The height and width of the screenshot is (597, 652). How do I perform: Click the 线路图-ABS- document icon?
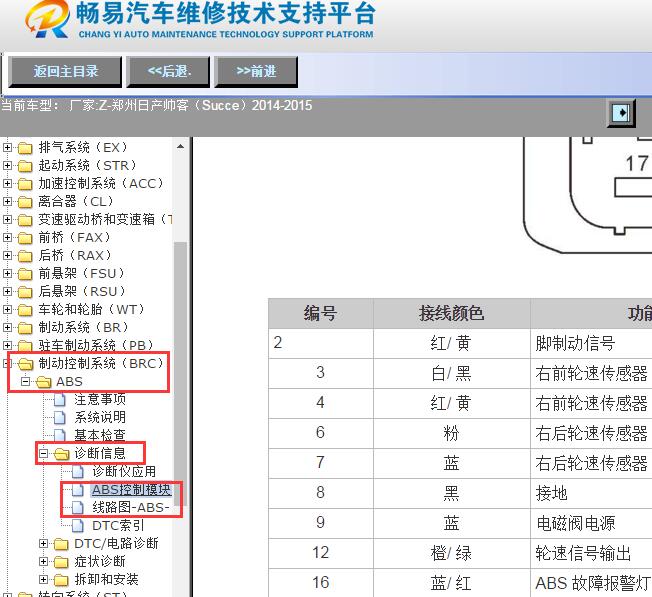pos(78,508)
